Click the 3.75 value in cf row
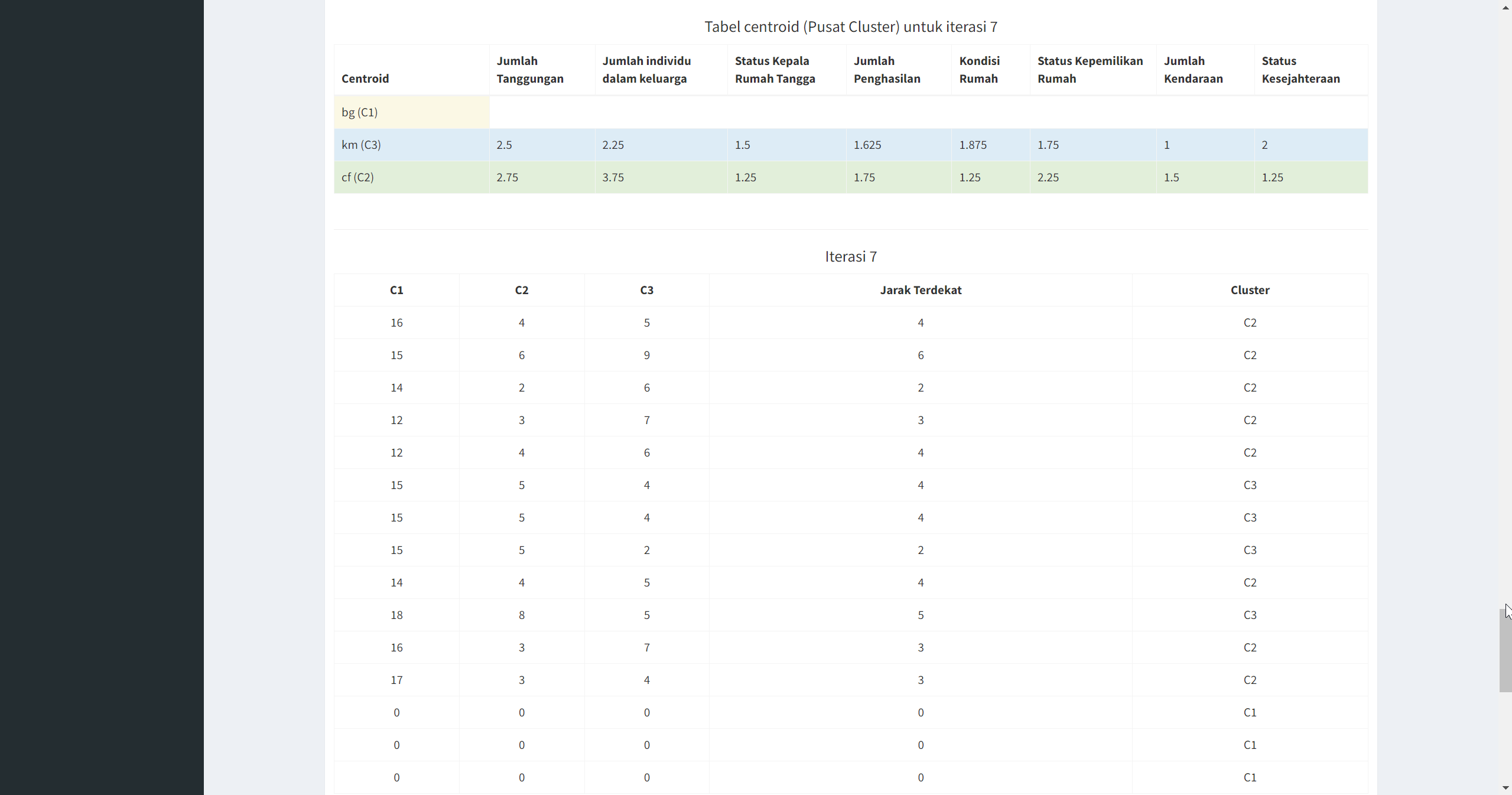The width and height of the screenshot is (1512, 795). click(613, 177)
